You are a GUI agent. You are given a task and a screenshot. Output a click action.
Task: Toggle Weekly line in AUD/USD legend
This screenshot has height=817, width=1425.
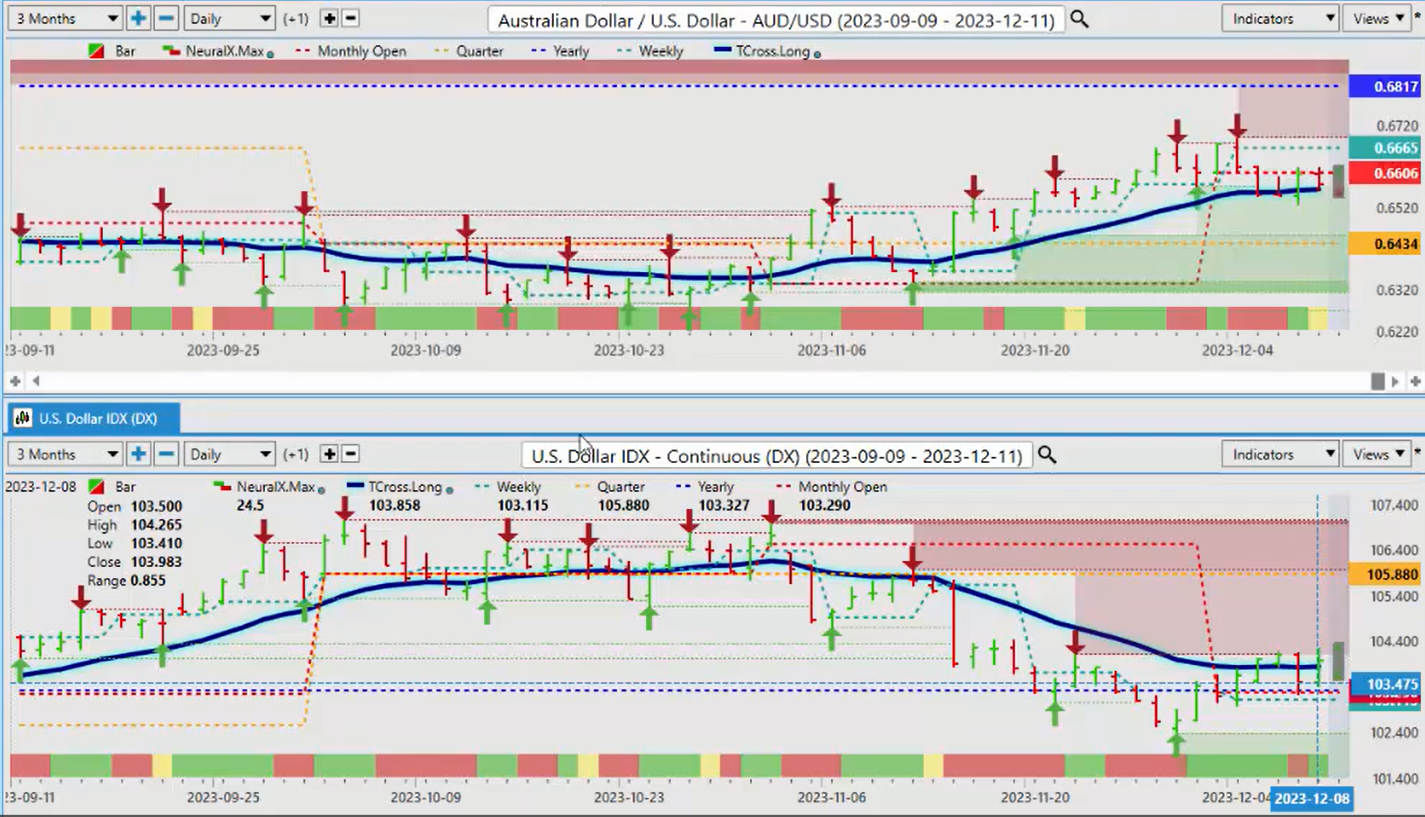651,51
